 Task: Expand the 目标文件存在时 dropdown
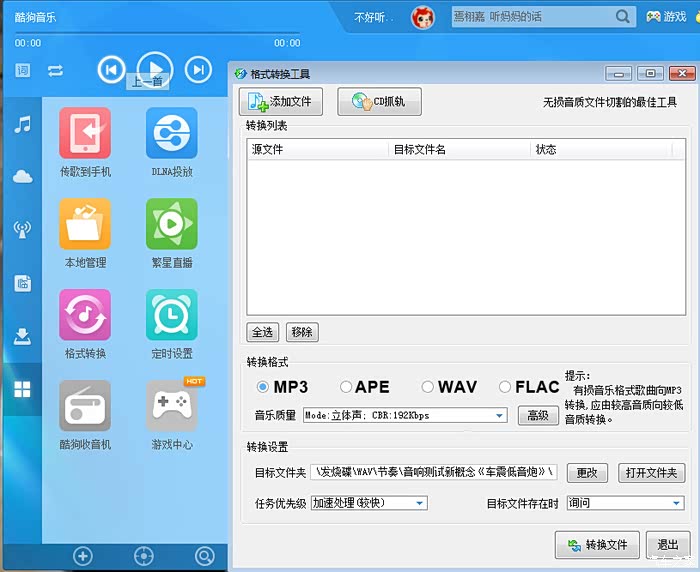click(676, 503)
